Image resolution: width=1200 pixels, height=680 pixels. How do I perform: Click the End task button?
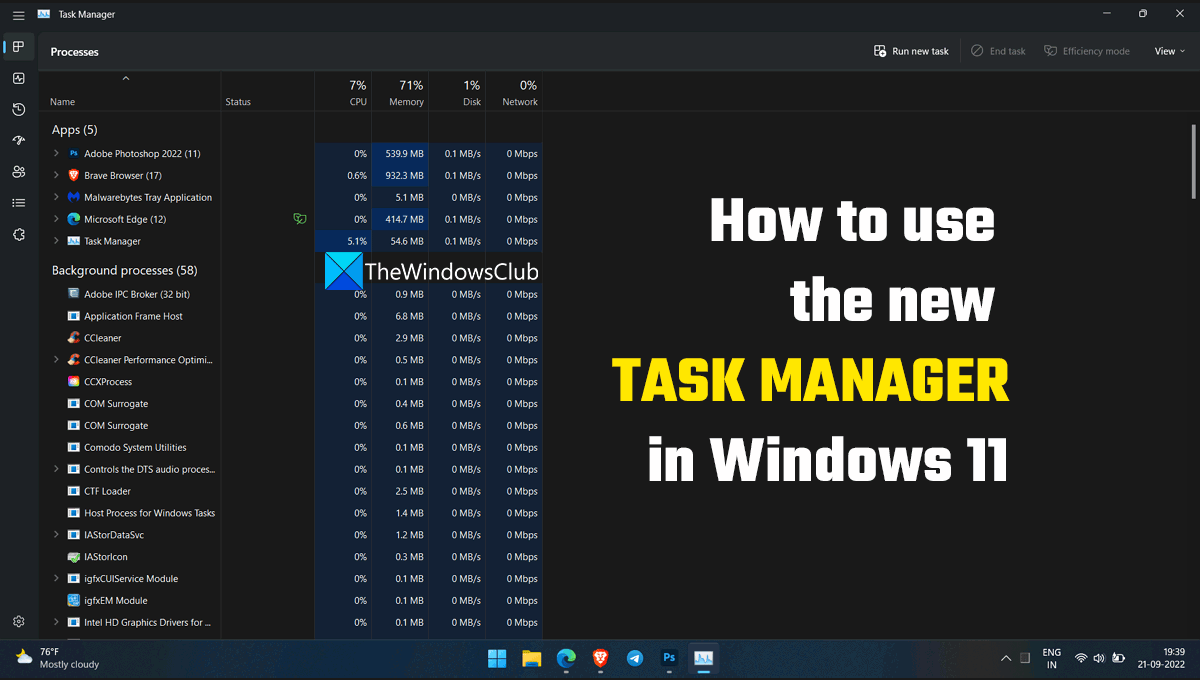[997, 50]
